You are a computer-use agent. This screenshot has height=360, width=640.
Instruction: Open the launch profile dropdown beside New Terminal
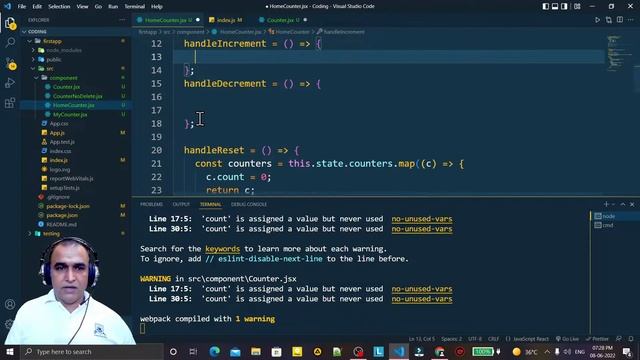pos(613,204)
